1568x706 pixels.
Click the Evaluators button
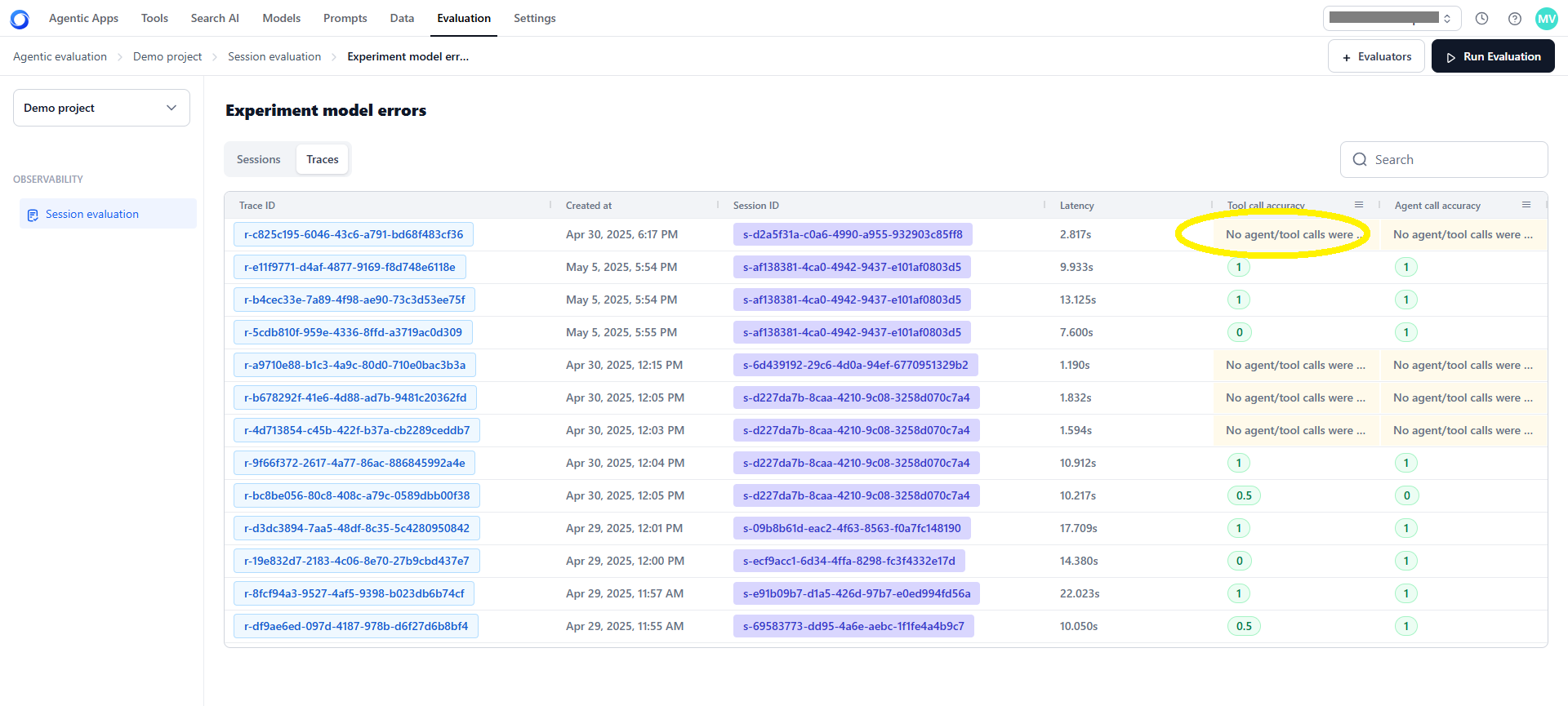(x=1376, y=56)
